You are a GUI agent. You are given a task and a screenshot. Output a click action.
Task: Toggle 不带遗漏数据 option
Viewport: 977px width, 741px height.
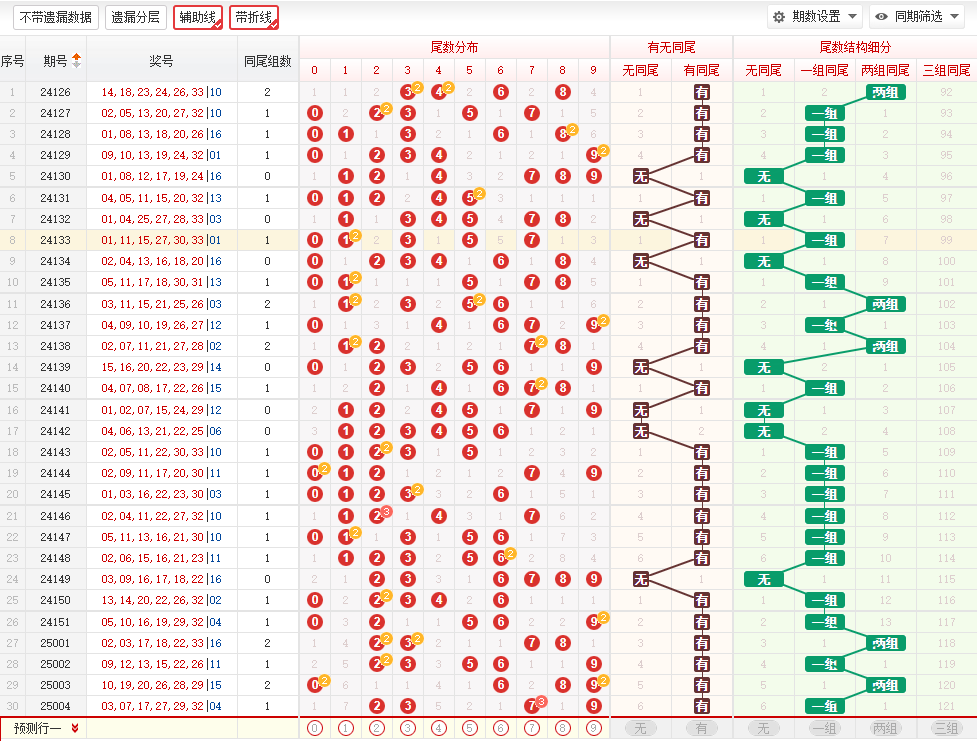[x=56, y=17]
